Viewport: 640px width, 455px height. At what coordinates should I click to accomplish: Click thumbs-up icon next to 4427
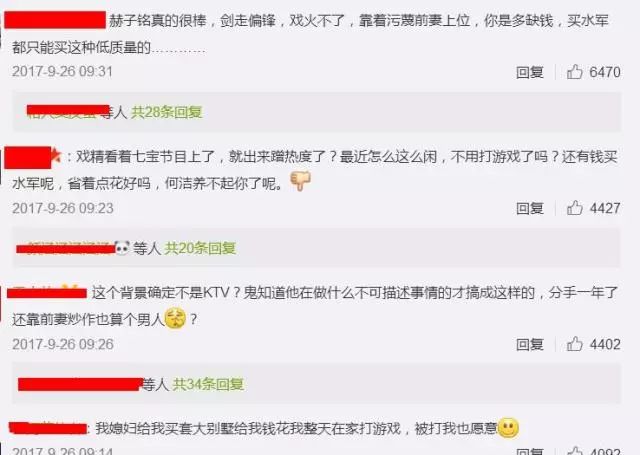(x=574, y=208)
